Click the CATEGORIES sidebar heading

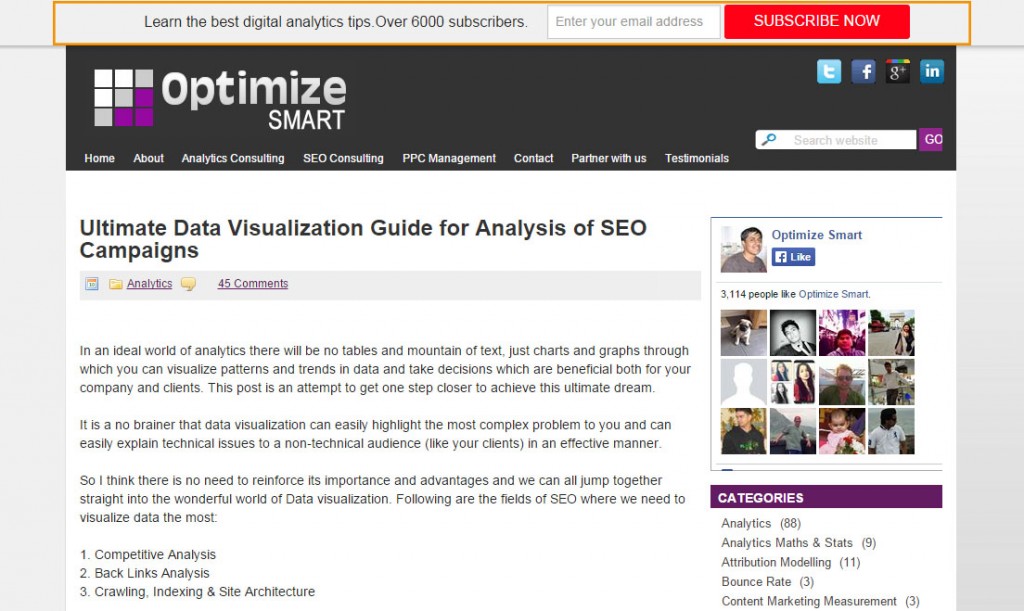(826, 497)
